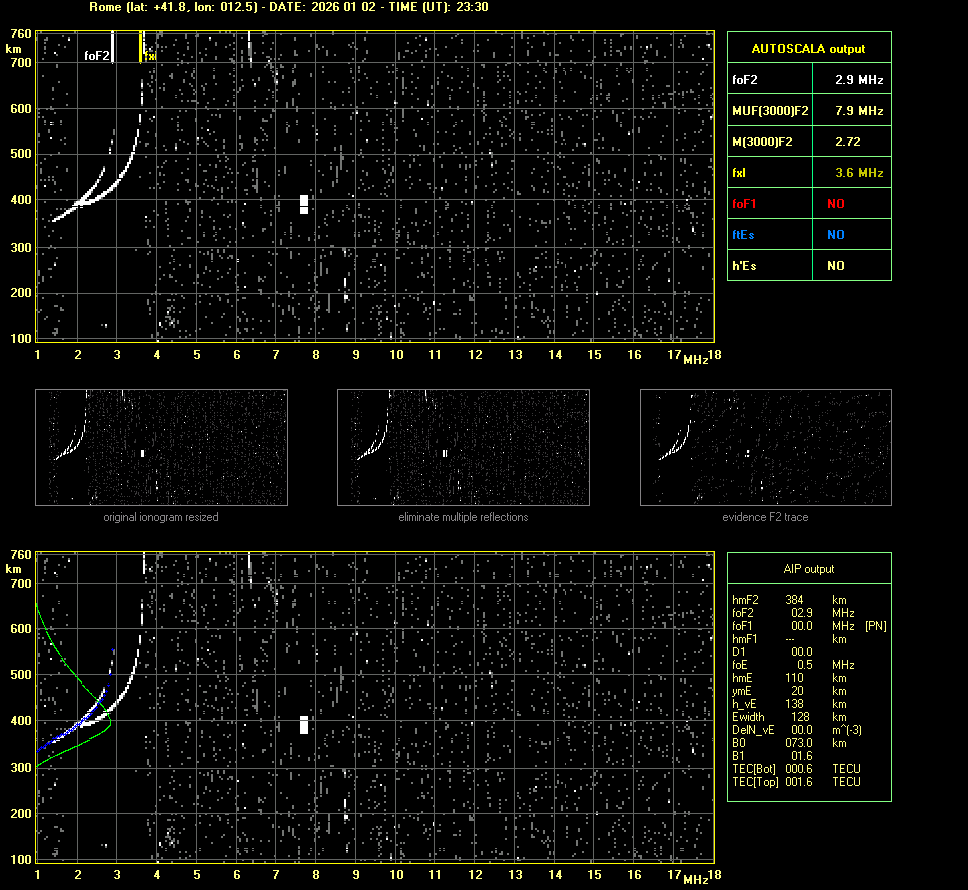Click the MUF(3000)F2 7.9 MHz value
The height and width of the screenshot is (890, 968).
coord(850,110)
